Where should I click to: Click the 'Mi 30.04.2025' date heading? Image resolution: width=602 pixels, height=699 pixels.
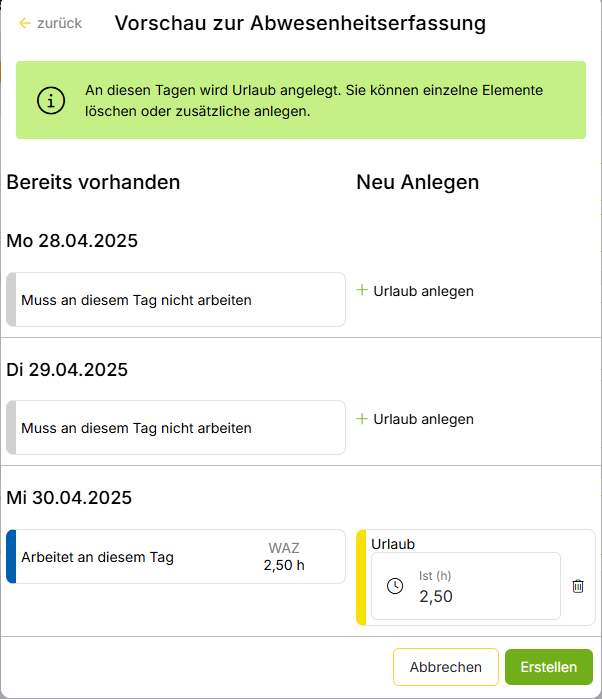69,497
